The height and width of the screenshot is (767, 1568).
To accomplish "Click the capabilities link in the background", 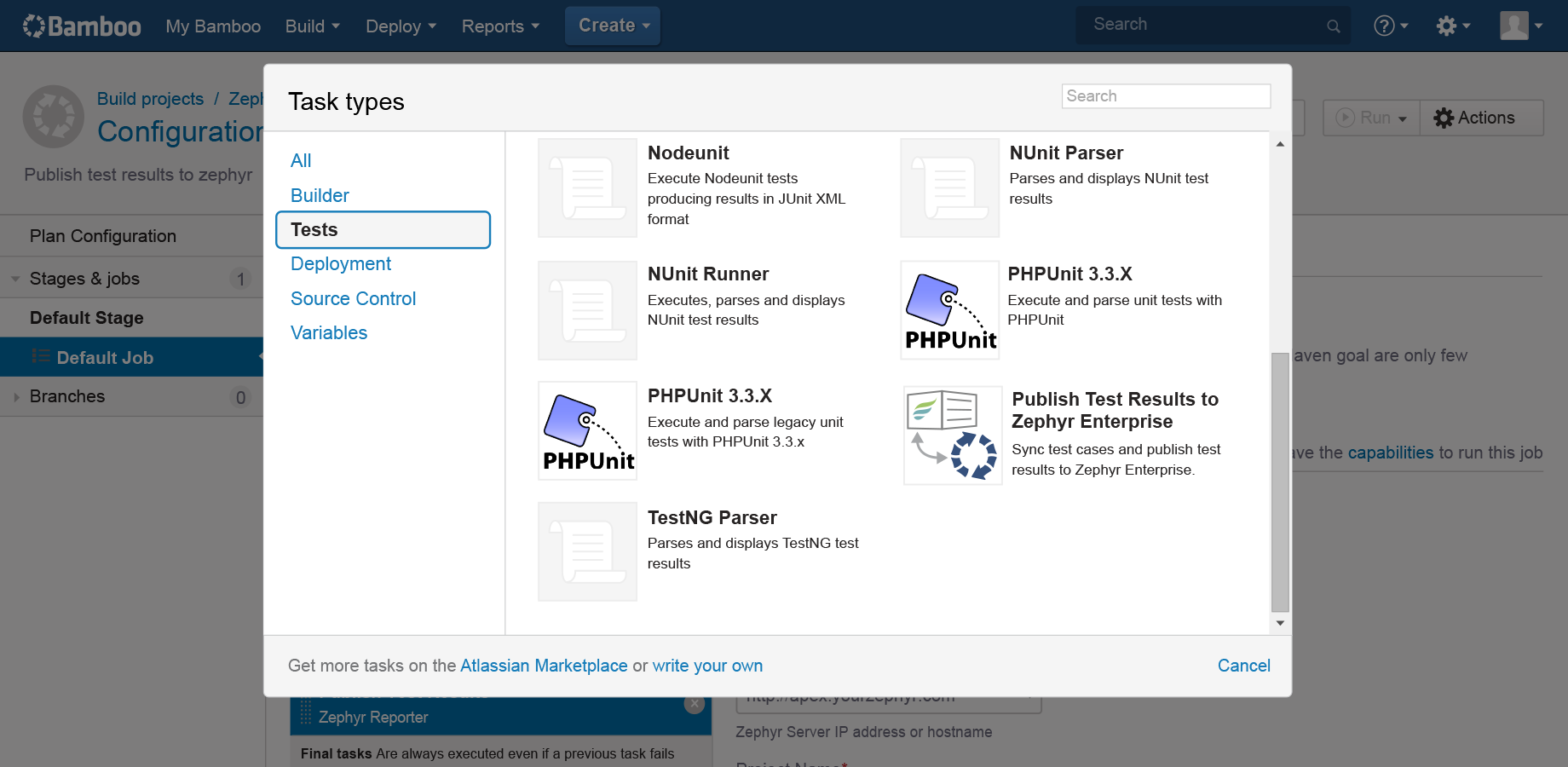I will [1391, 453].
